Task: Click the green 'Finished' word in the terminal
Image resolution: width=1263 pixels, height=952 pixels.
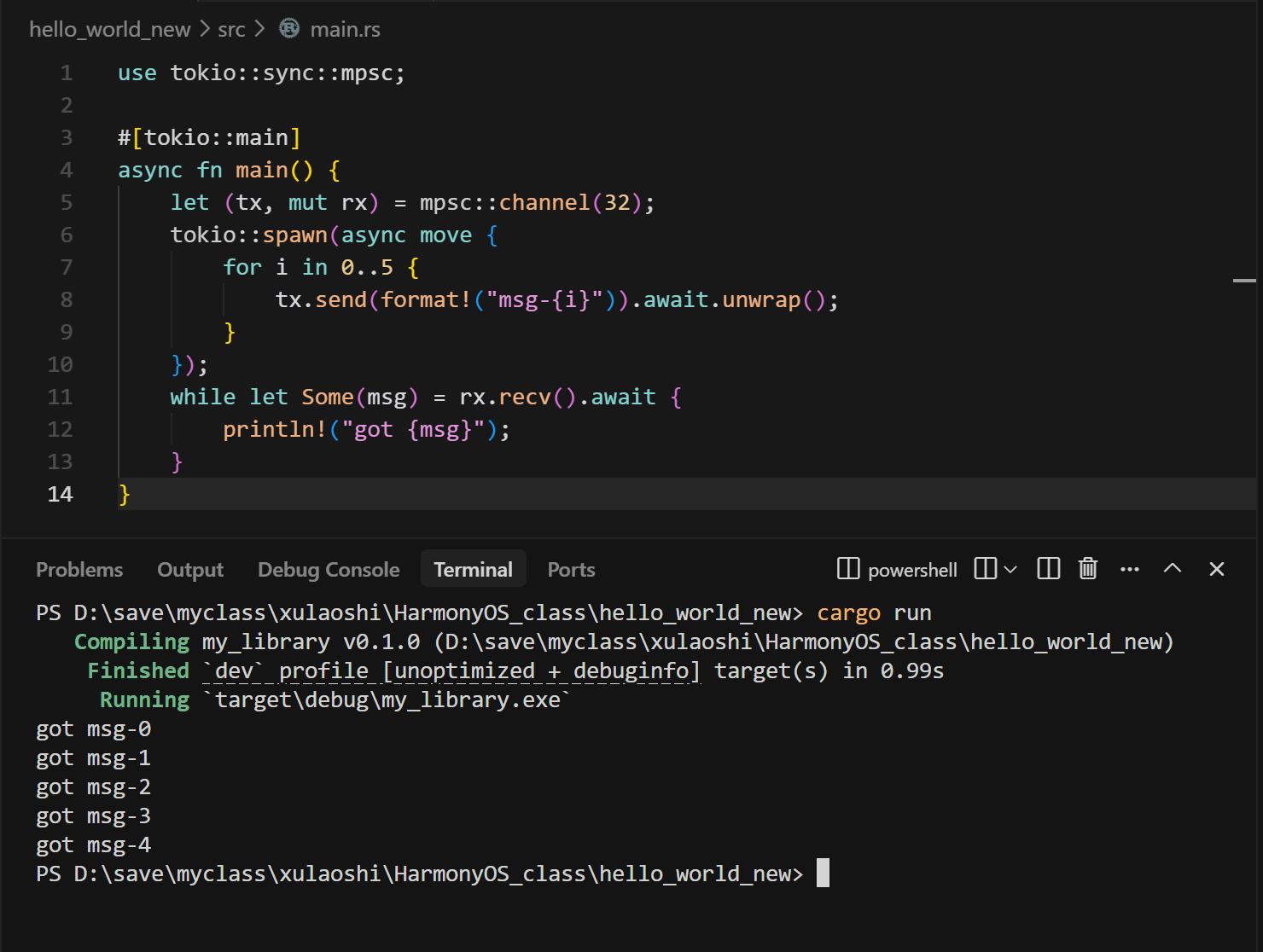Action: coord(138,671)
